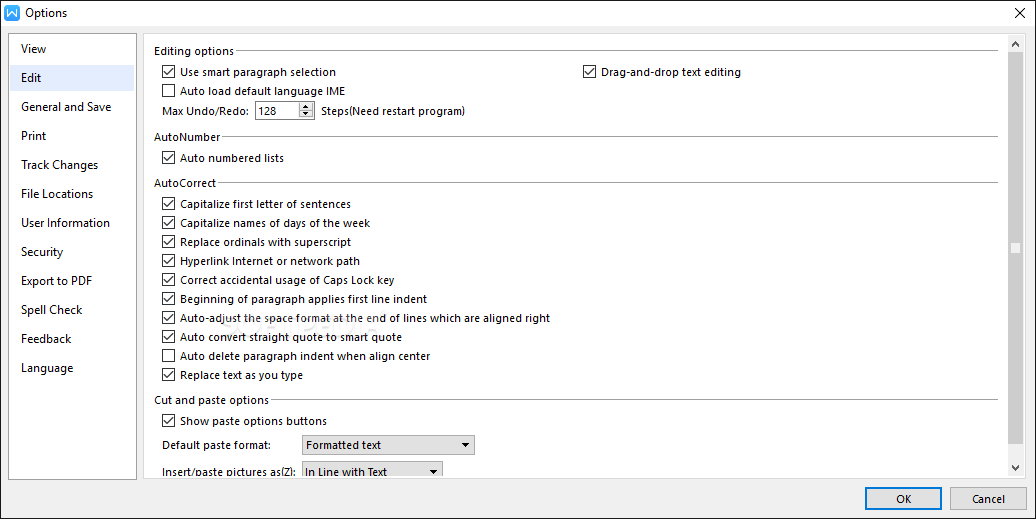Open the Default paste format dropdown
This screenshot has width=1036, height=519.
pyautogui.click(x=388, y=445)
